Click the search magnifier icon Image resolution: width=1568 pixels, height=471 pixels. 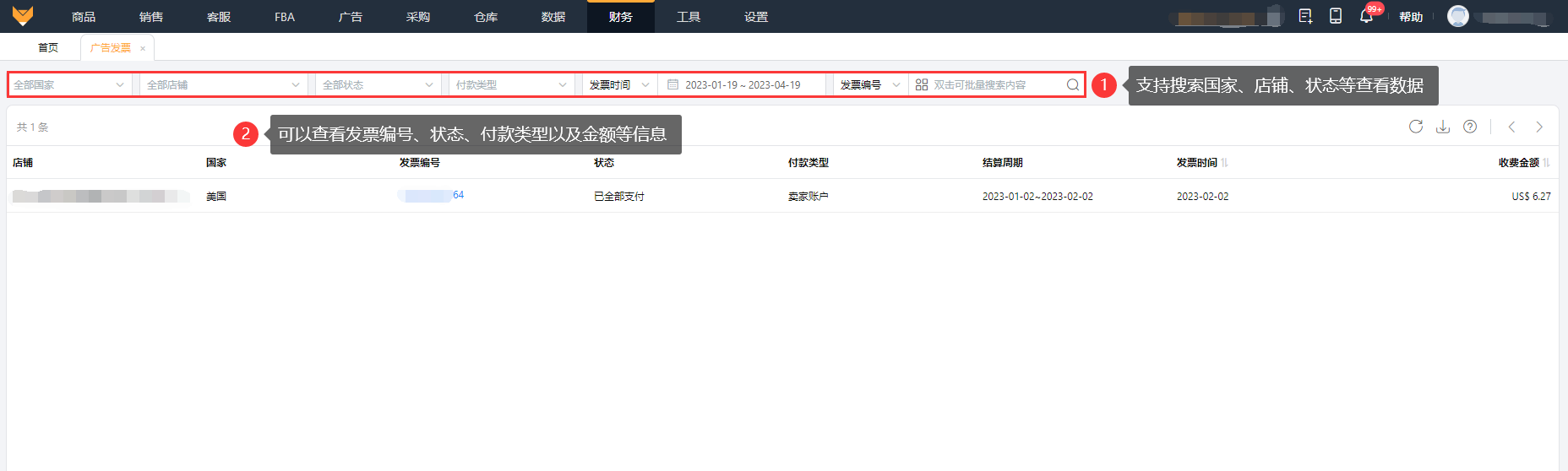[1073, 84]
